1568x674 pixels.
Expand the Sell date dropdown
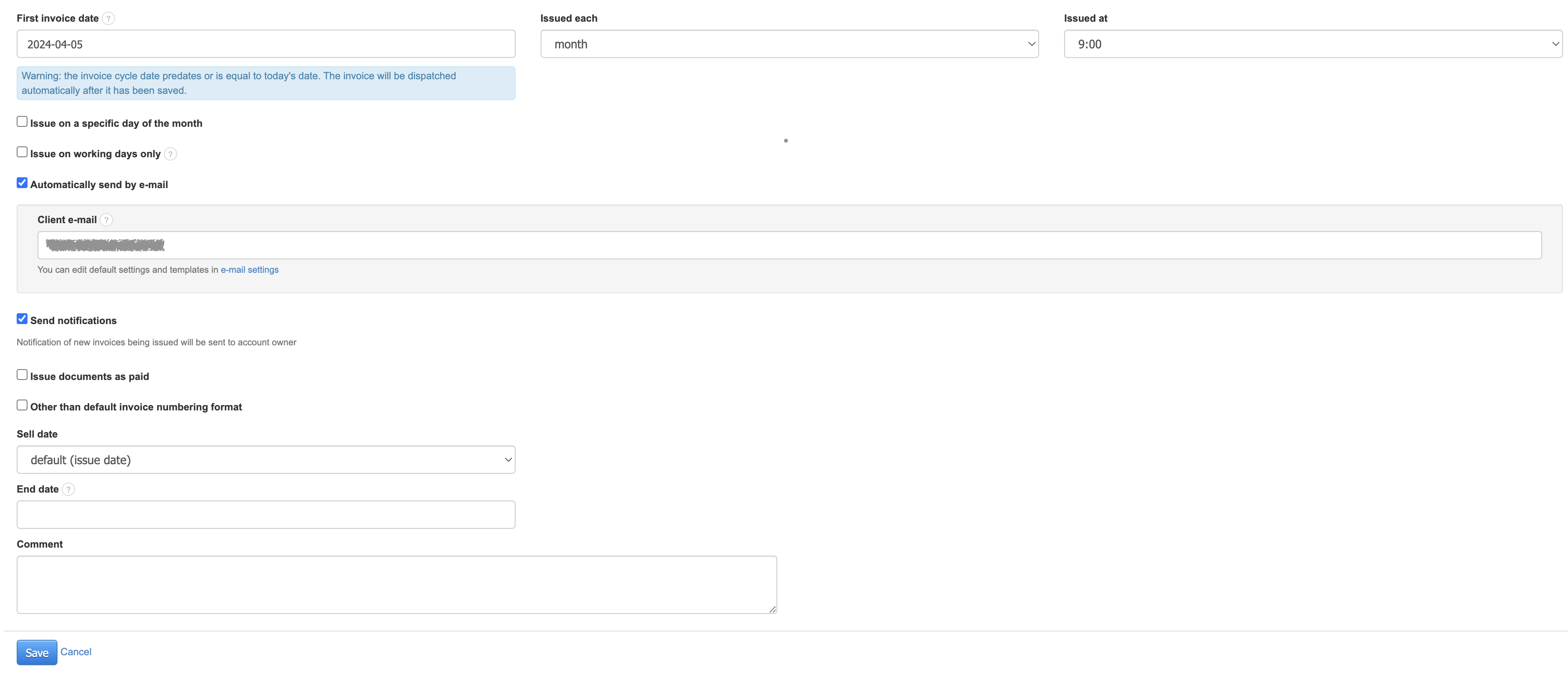[266, 460]
